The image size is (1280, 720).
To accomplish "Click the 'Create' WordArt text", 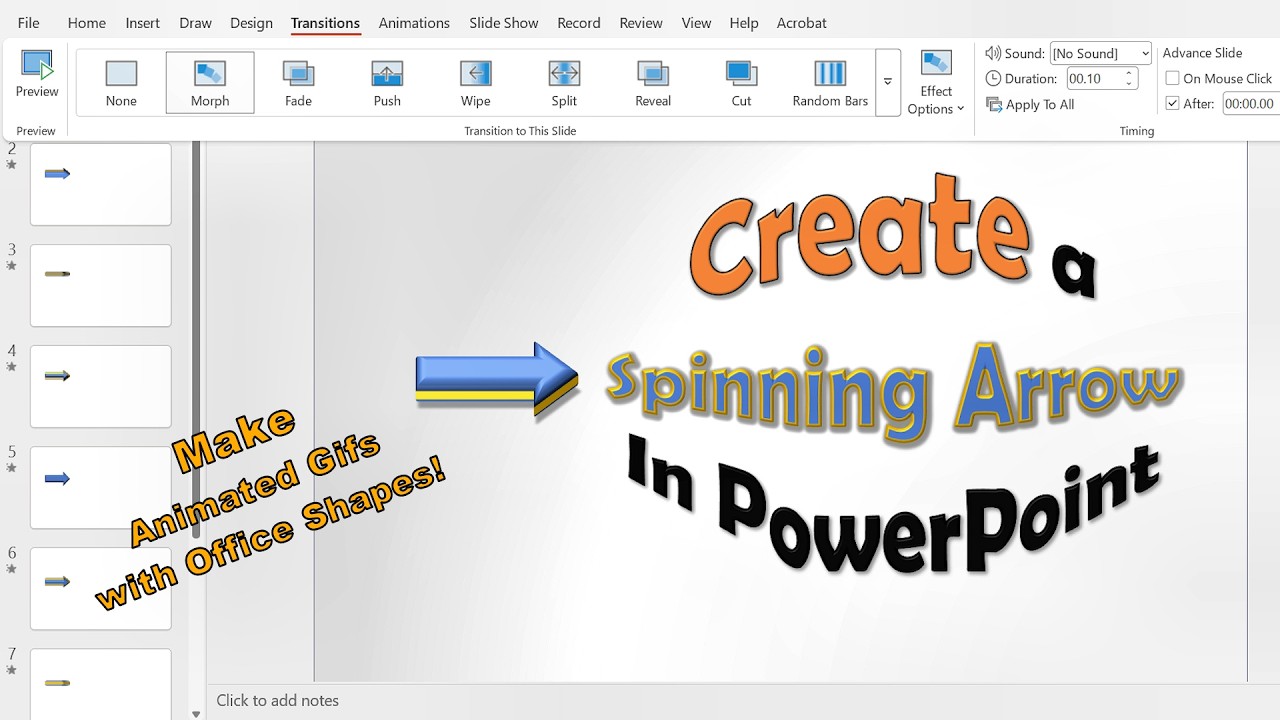I will (860, 234).
